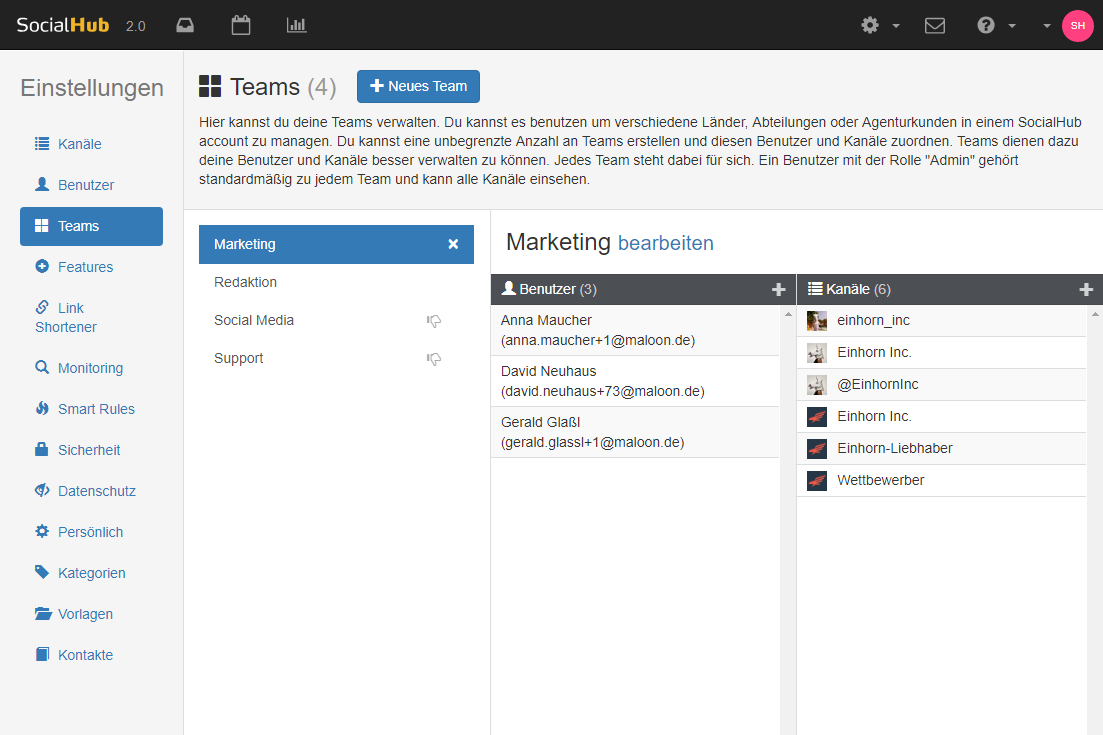Click the Benutzer person icon in sidebar
This screenshot has width=1103, height=735.
[42, 184]
